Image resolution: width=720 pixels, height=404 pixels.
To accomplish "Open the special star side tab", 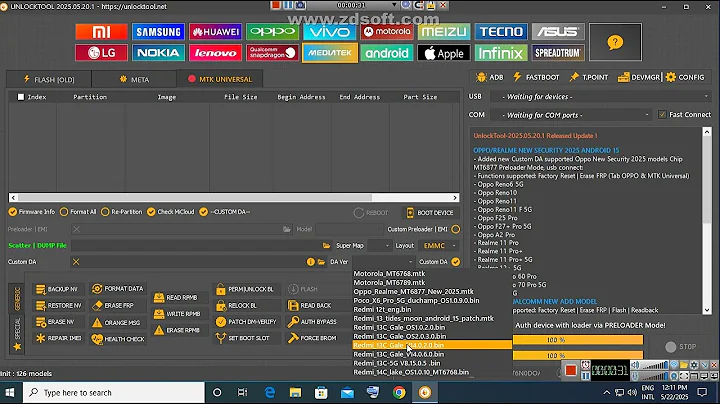I will click(x=17, y=334).
